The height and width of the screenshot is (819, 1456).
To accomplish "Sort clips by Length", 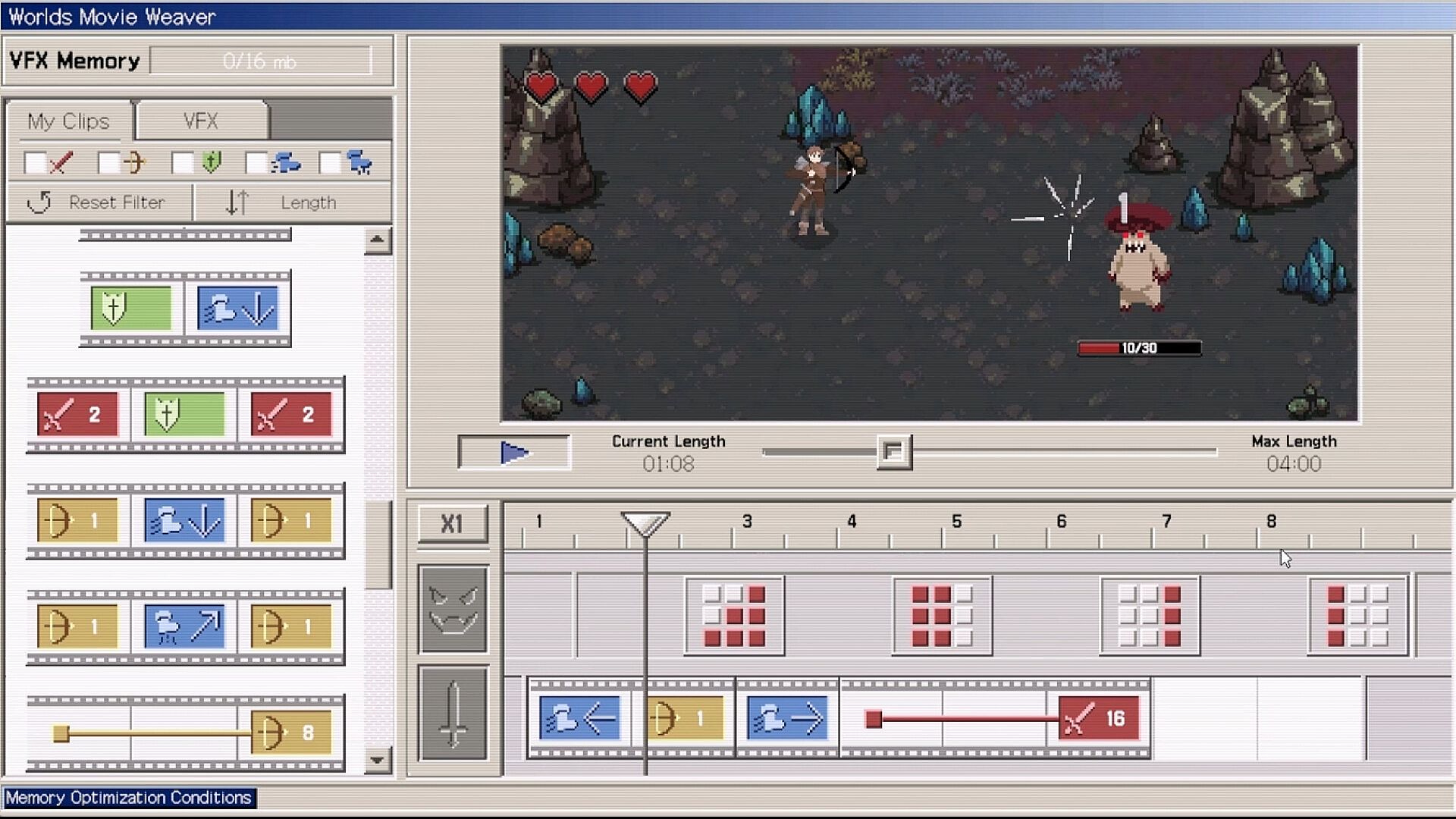I will (292, 202).
